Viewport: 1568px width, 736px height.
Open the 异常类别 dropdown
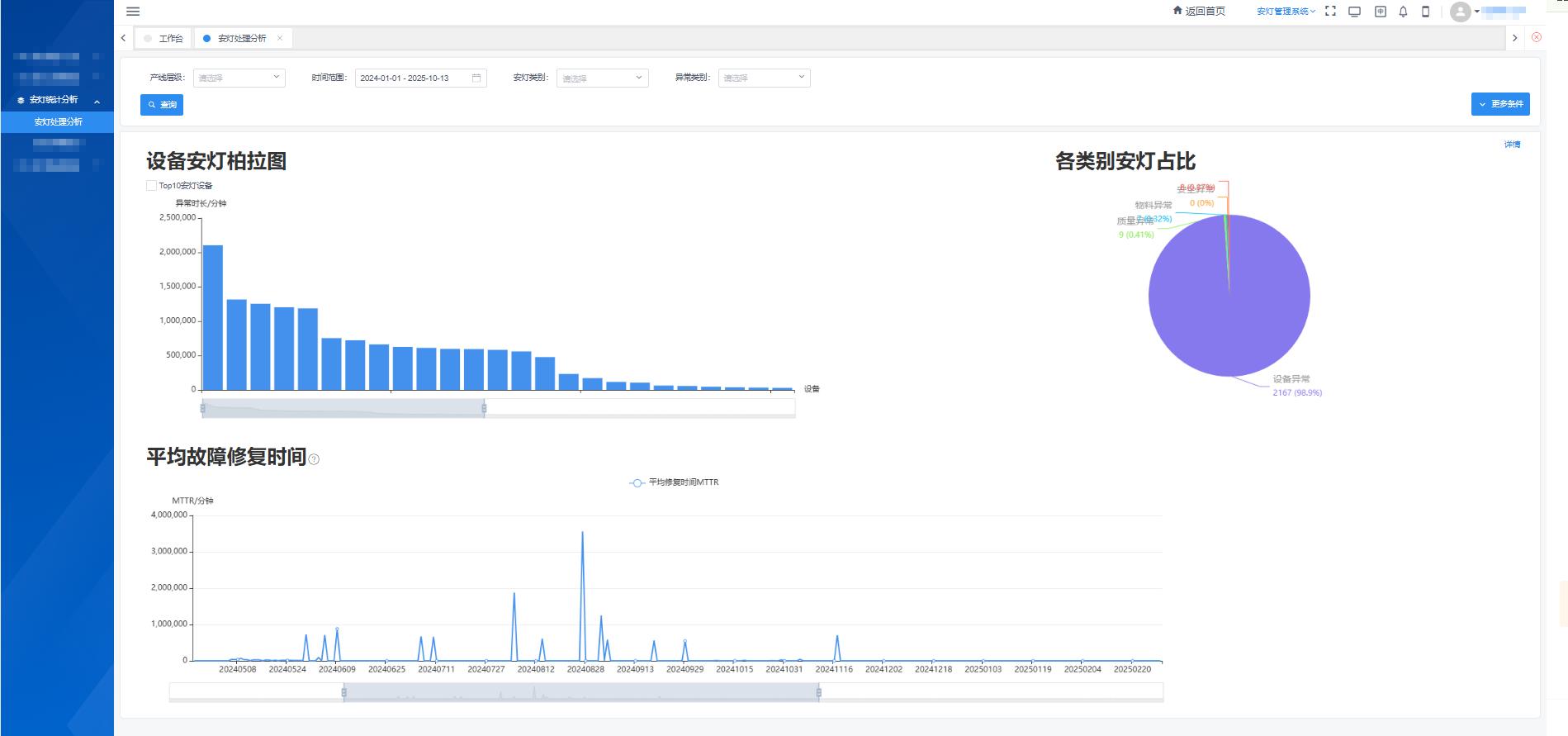tap(764, 78)
